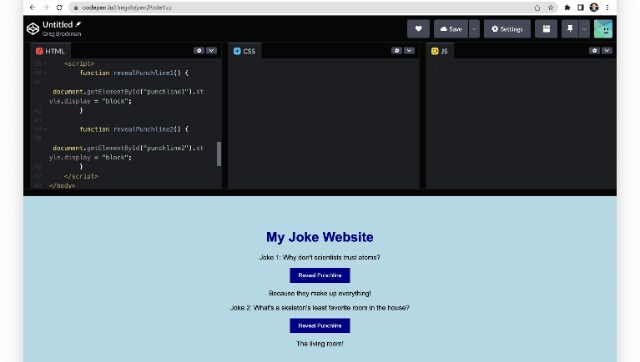The height and width of the screenshot is (362, 640).
Task: Open the user avatar menu
Action: (603, 29)
